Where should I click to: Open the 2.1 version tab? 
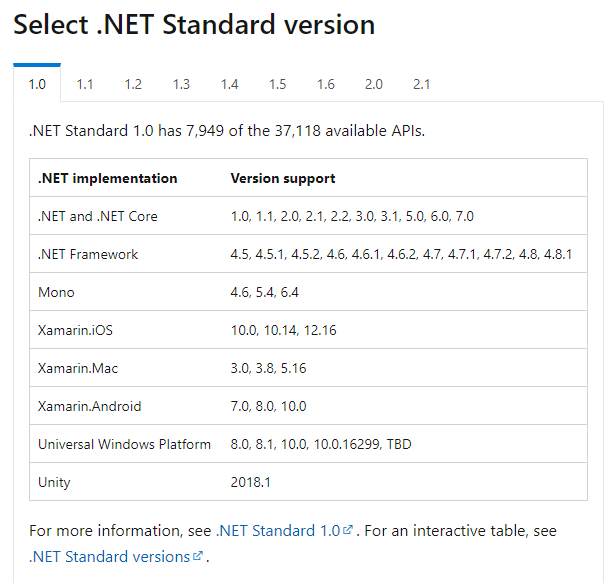coord(421,84)
